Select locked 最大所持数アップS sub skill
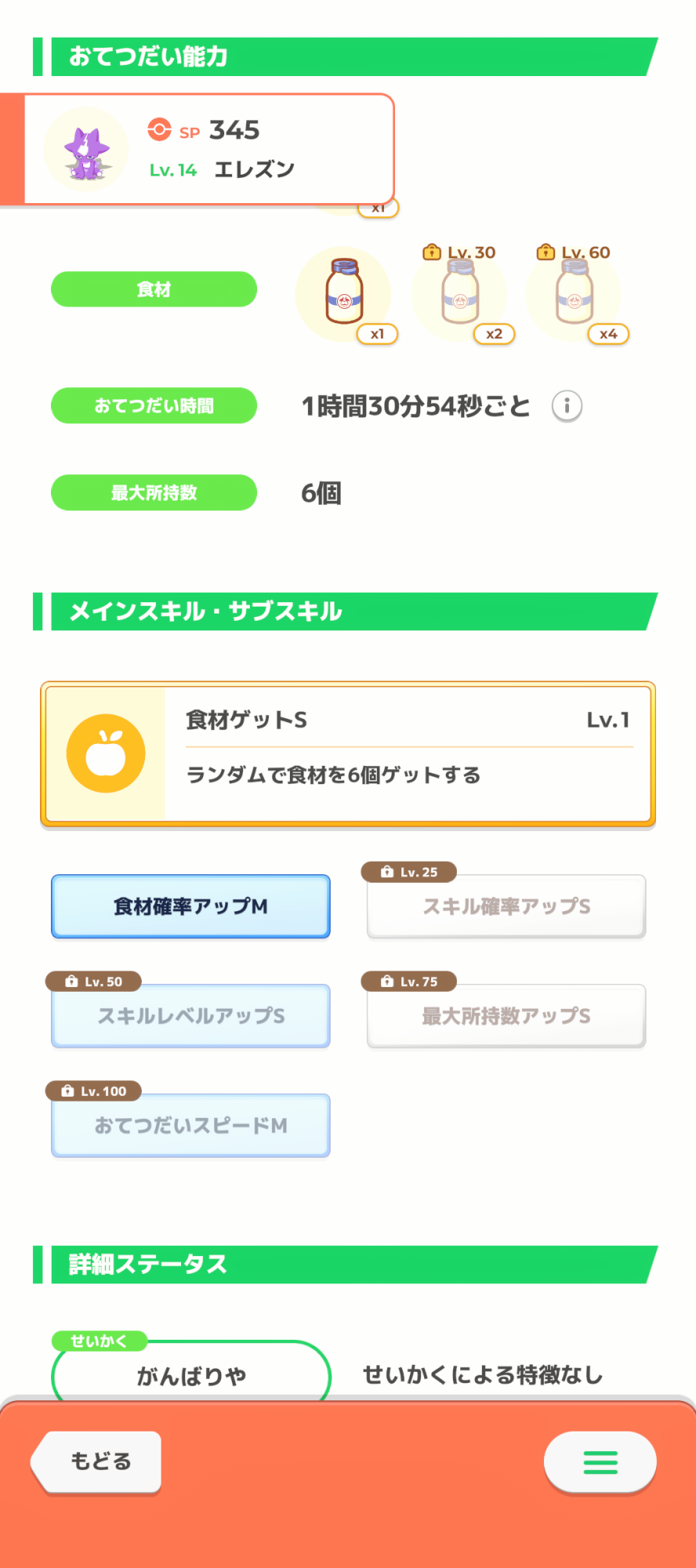The height and width of the screenshot is (1568, 696). (x=506, y=1016)
